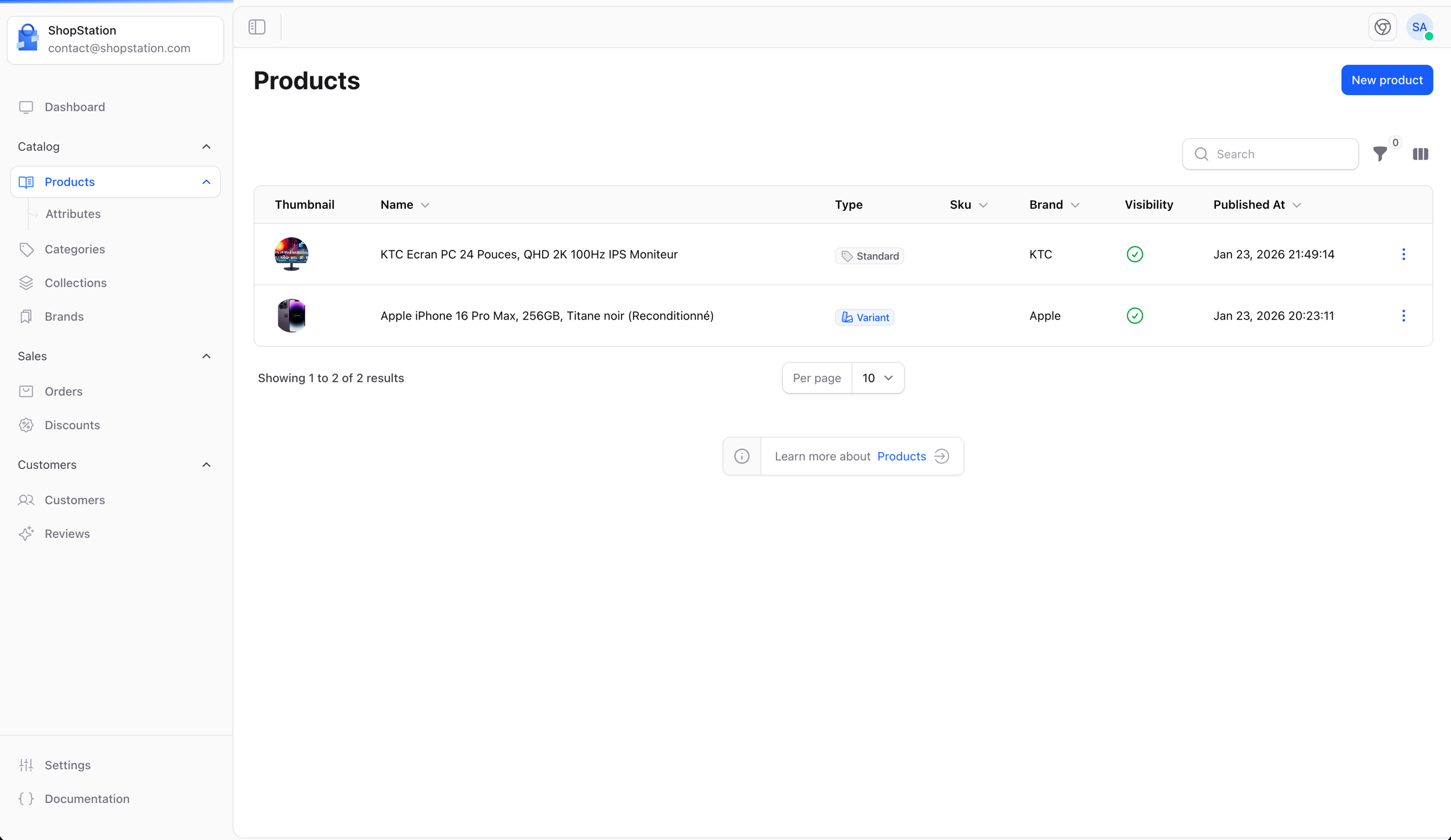Open Brands in sidebar
This screenshot has height=840, width=1451.
[115, 316]
